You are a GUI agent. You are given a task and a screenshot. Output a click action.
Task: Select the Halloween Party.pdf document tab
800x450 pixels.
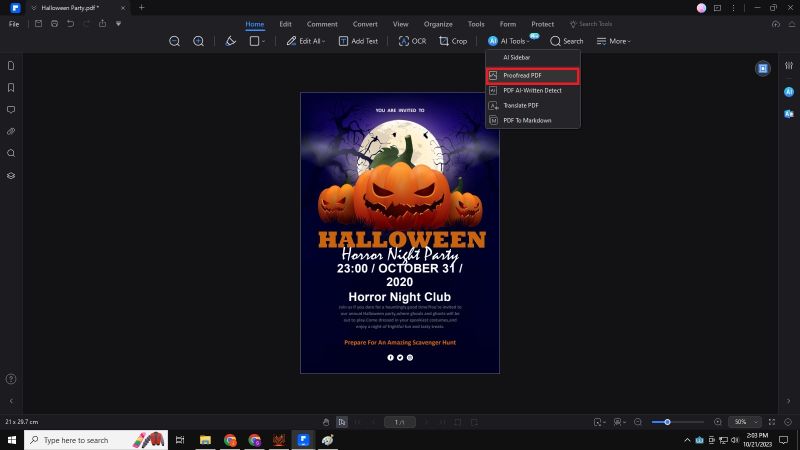tap(70, 8)
